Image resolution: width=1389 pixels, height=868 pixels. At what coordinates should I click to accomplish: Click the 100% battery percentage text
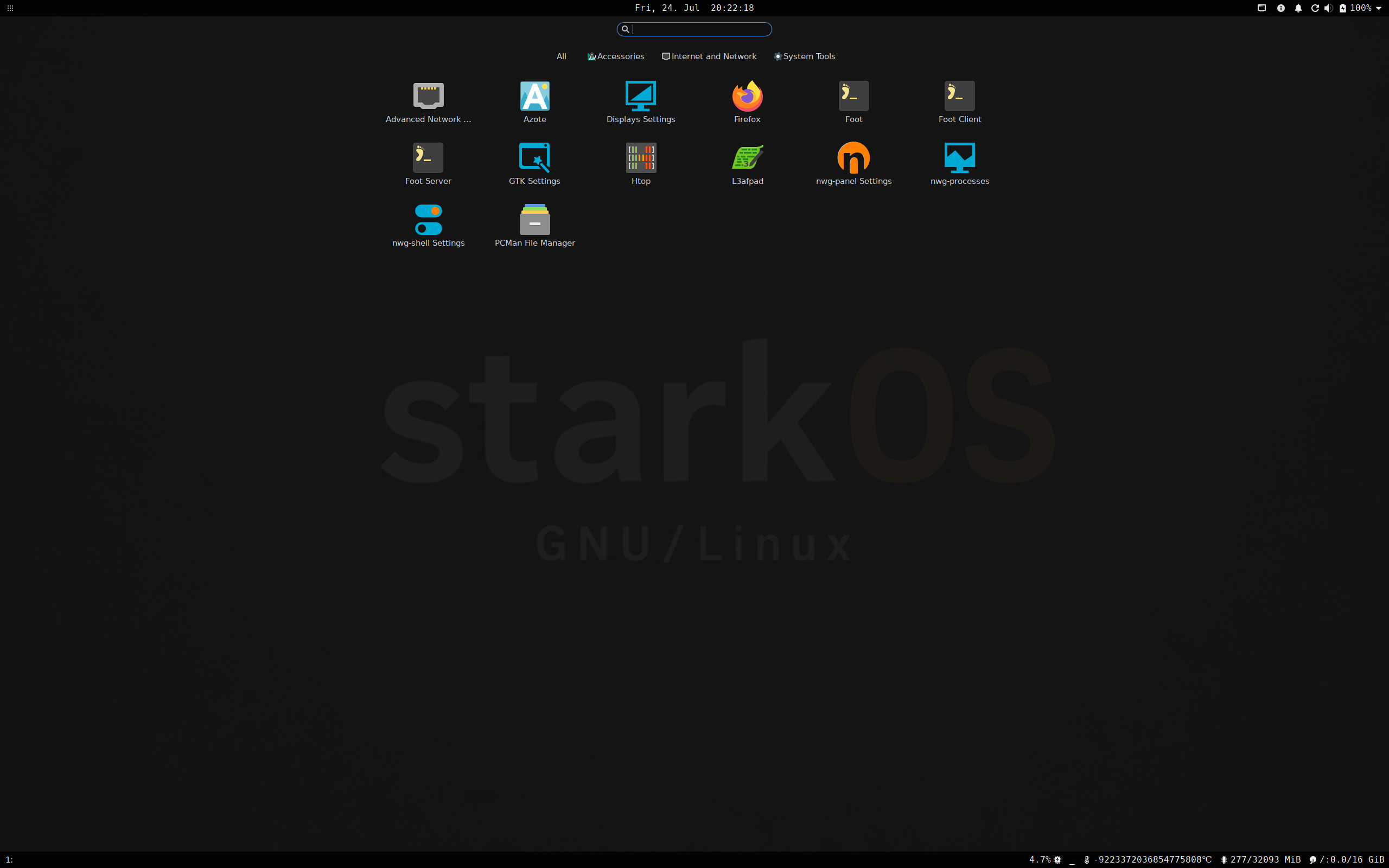[x=1360, y=8]
